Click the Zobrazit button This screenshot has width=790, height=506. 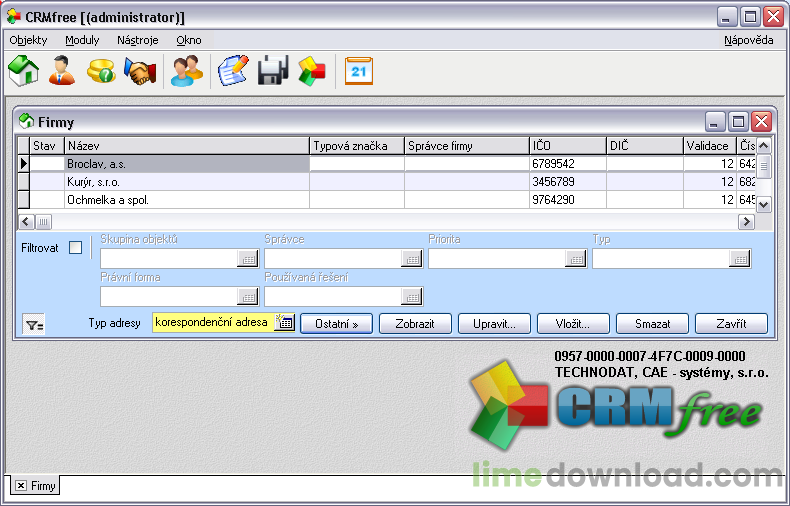tap(415, 324)
